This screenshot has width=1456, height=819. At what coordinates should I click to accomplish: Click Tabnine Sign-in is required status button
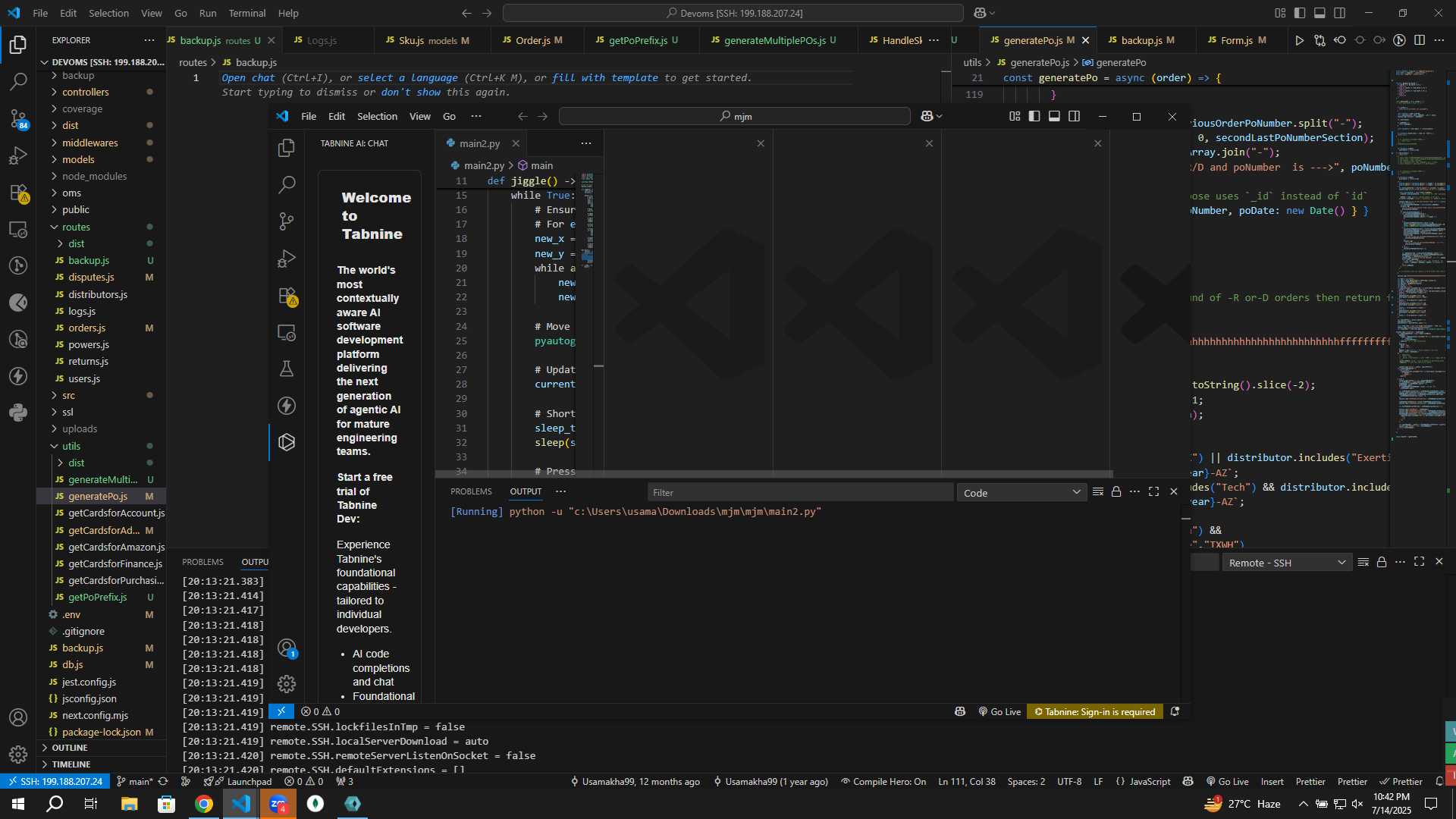point(1094,711)
